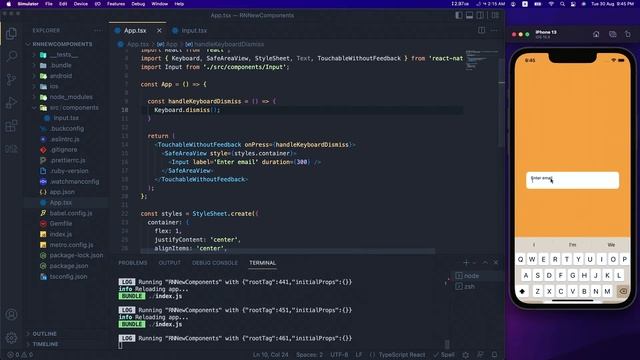Screen dimensions: 640x360
Task: Switch to the PROBLEMS panel tab
Action: click(133, 263)
